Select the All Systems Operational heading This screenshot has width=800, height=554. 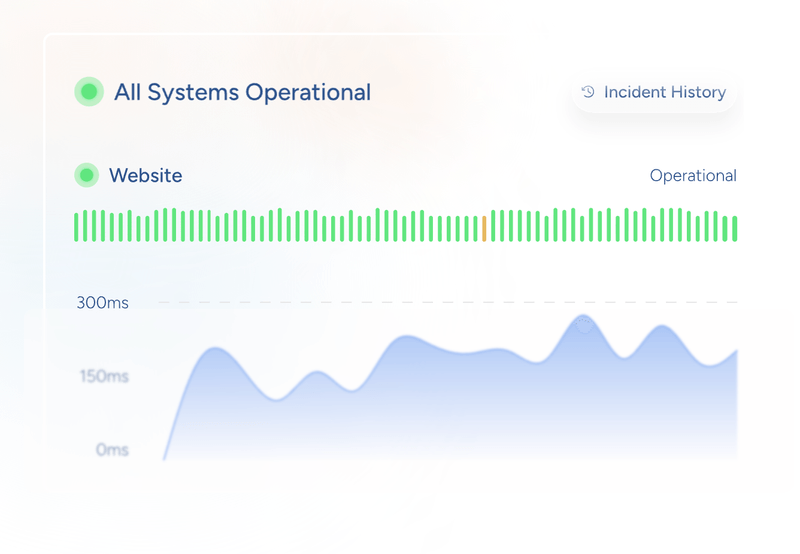coord(242,92)
